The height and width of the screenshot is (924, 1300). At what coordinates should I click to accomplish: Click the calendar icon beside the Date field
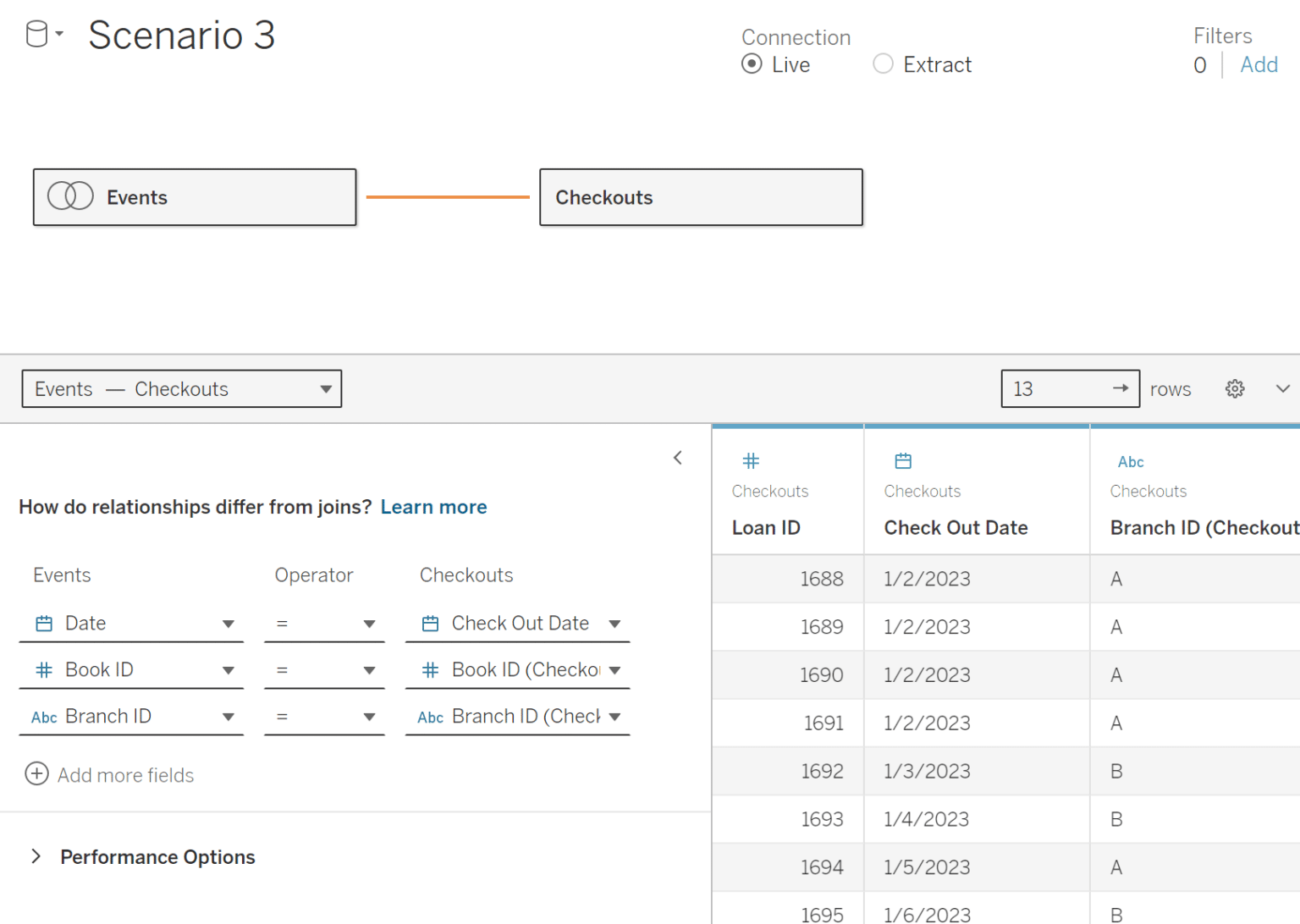pos(43,623)
